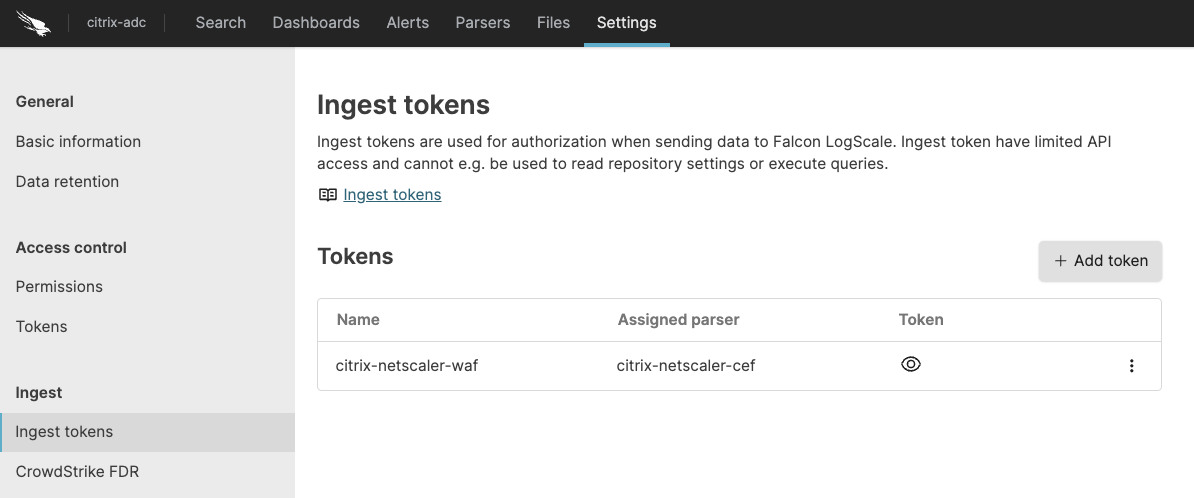
Task: Select Basic information in the sidebar
Action: point(78,142)
